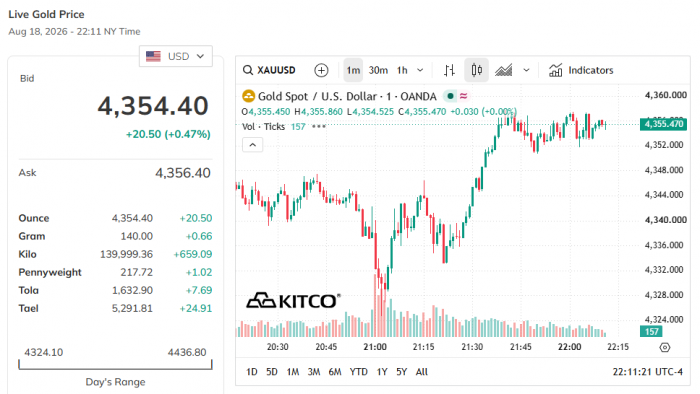
Task: Select the Kilo row label
Action: pos(27,254)
